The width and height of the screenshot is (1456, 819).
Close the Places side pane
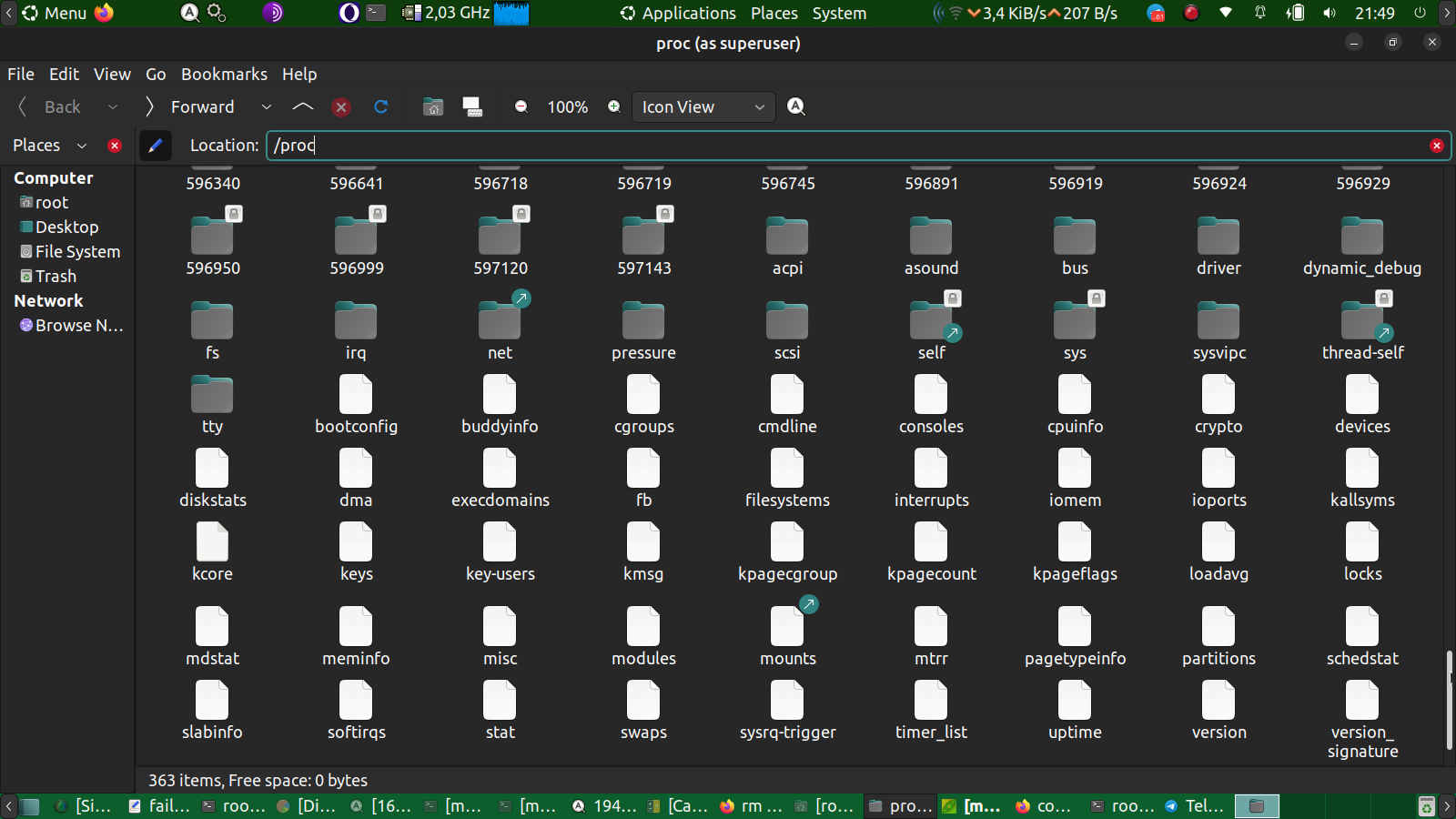pos(115,146)
